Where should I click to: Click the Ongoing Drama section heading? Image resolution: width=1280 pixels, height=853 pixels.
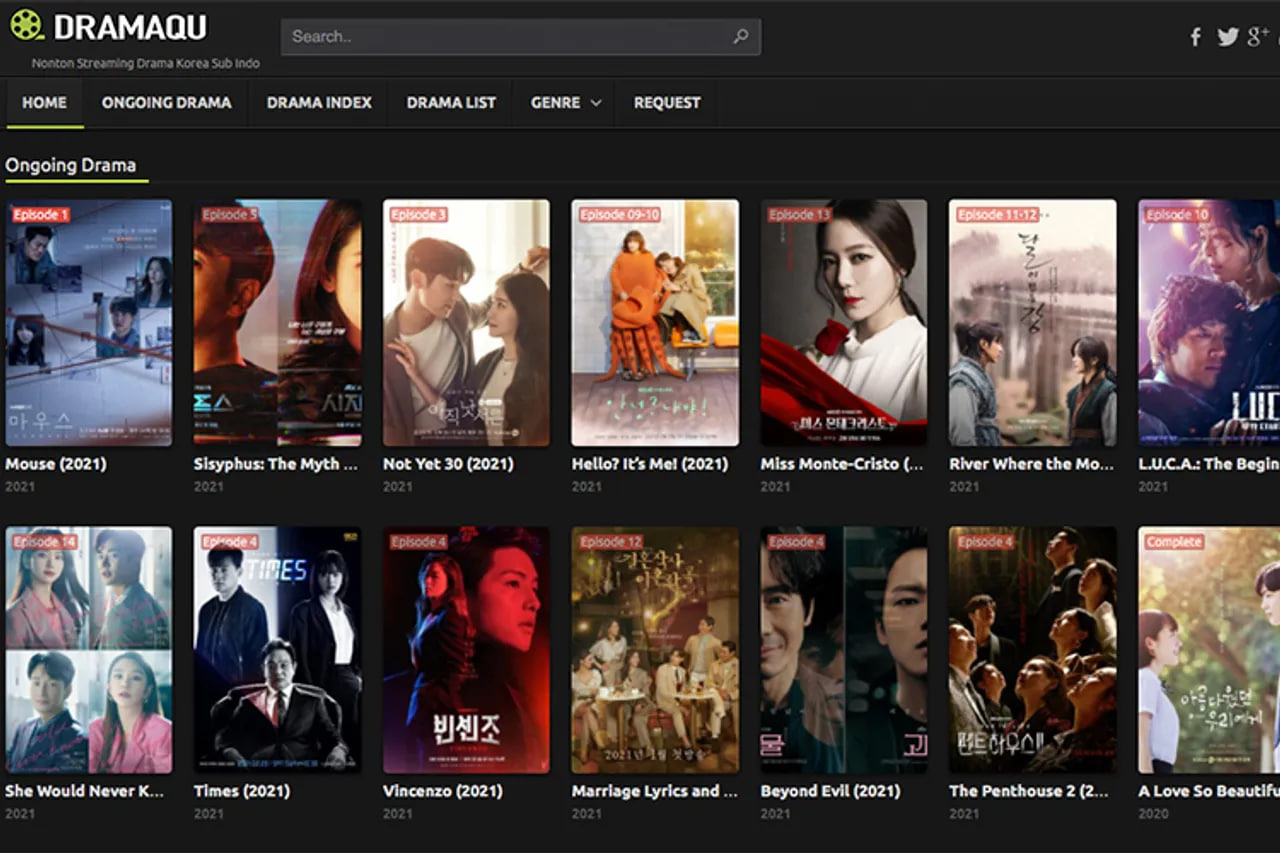point(71,165)
